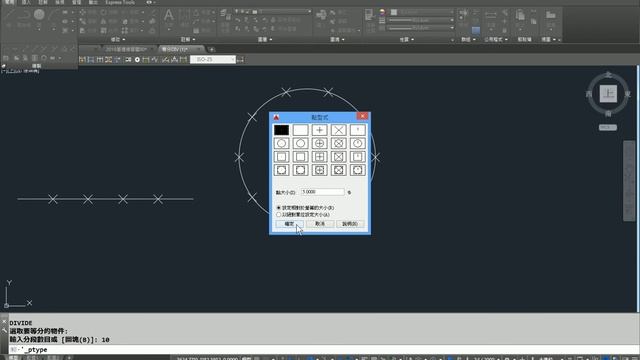The image size is (640, 360).
Task: Expand the 檢視 View panel
Action: click(549, 40)
